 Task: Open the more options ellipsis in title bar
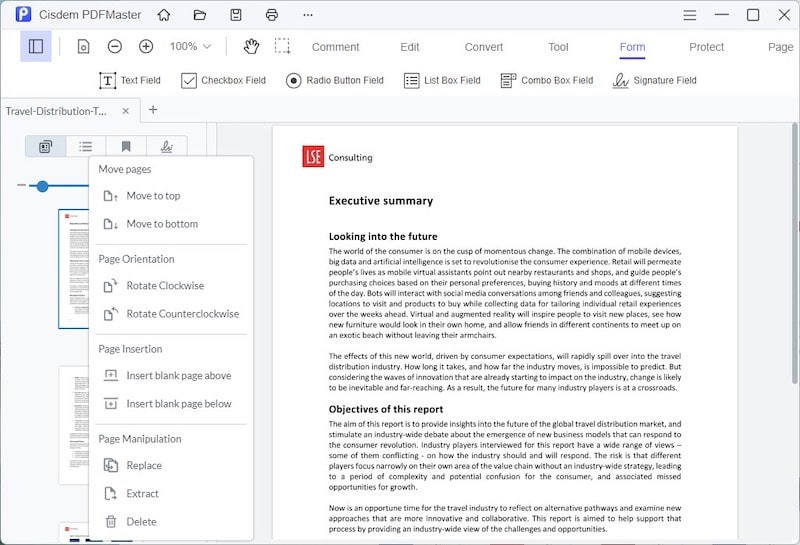coord(308,15)
